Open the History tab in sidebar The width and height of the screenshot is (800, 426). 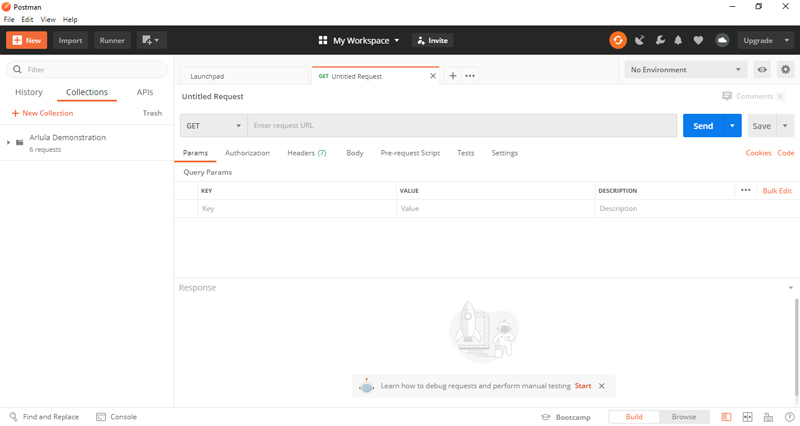[29, 92]
